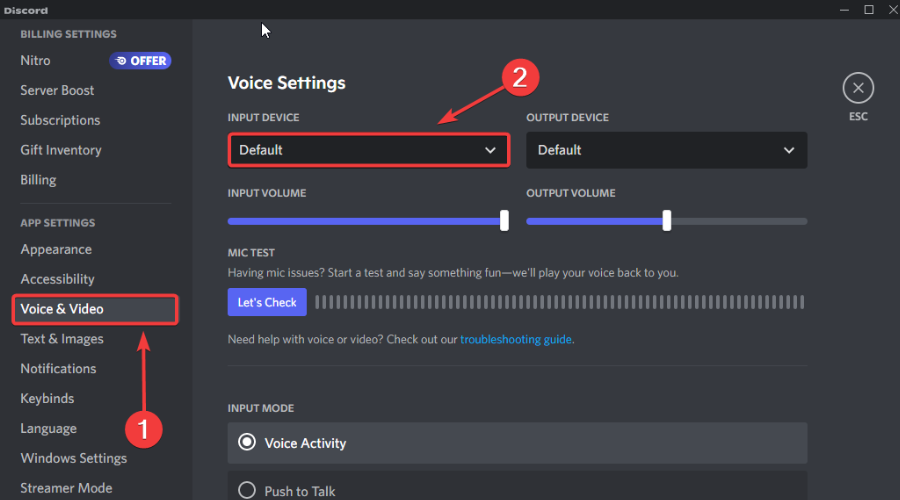Open Text & Images settings
Screen dimensions: 900x500
(x=62, y=339)
